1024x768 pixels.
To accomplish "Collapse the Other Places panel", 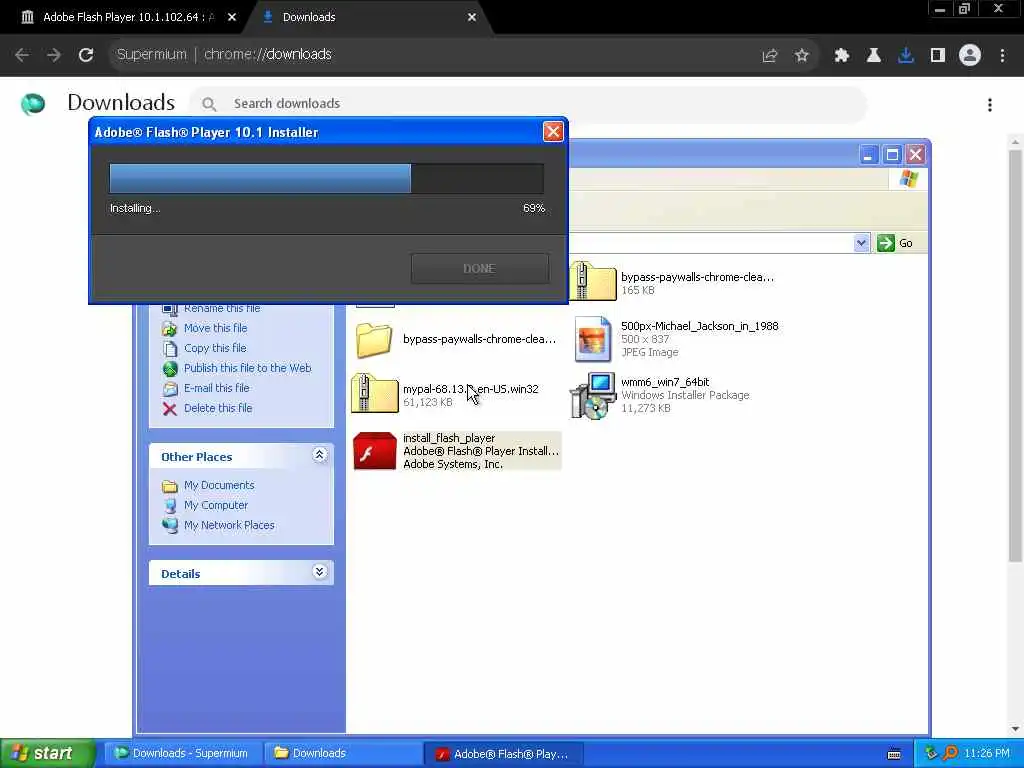I will [319, 455].
